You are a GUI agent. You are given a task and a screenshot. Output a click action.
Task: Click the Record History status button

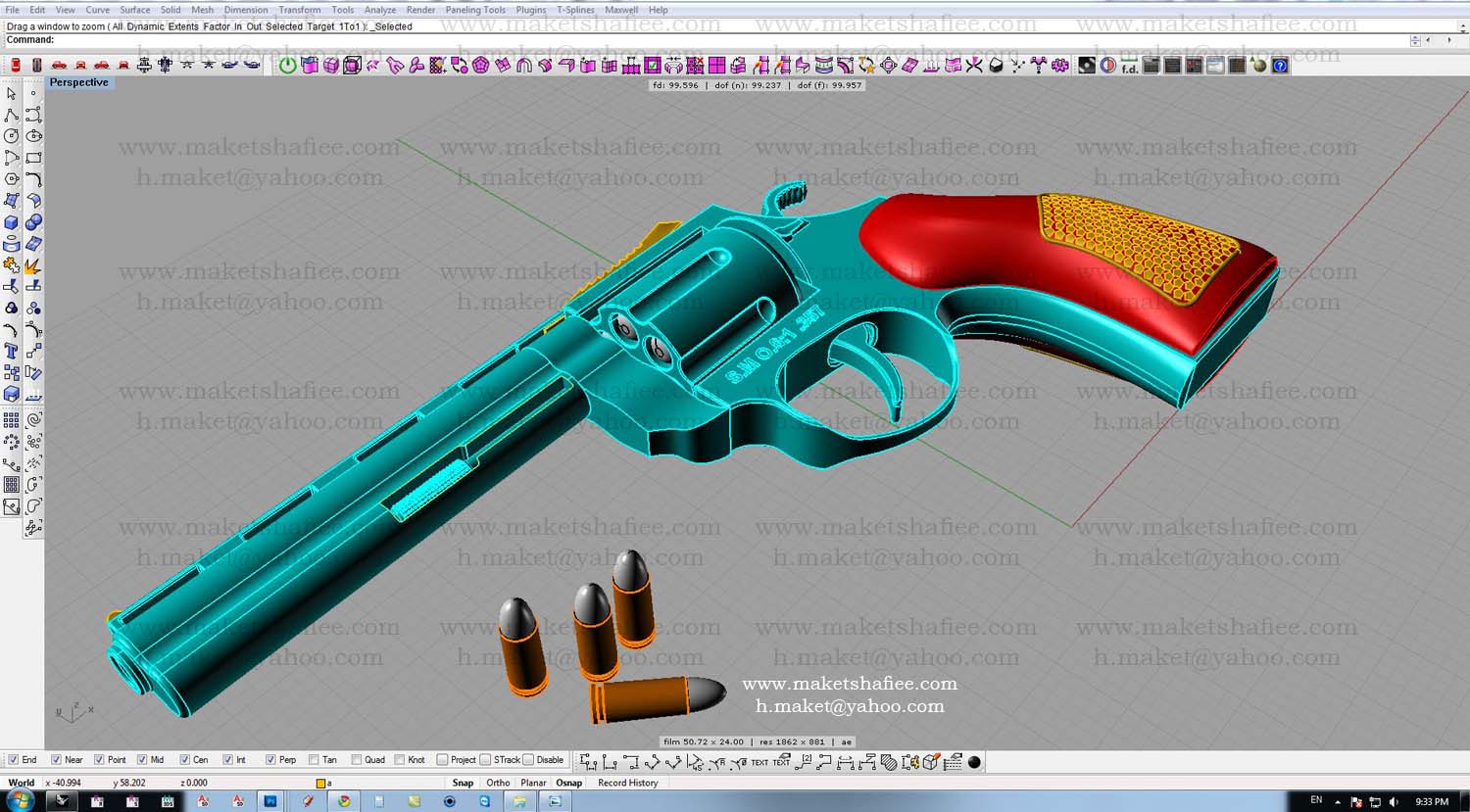(627, 784)
